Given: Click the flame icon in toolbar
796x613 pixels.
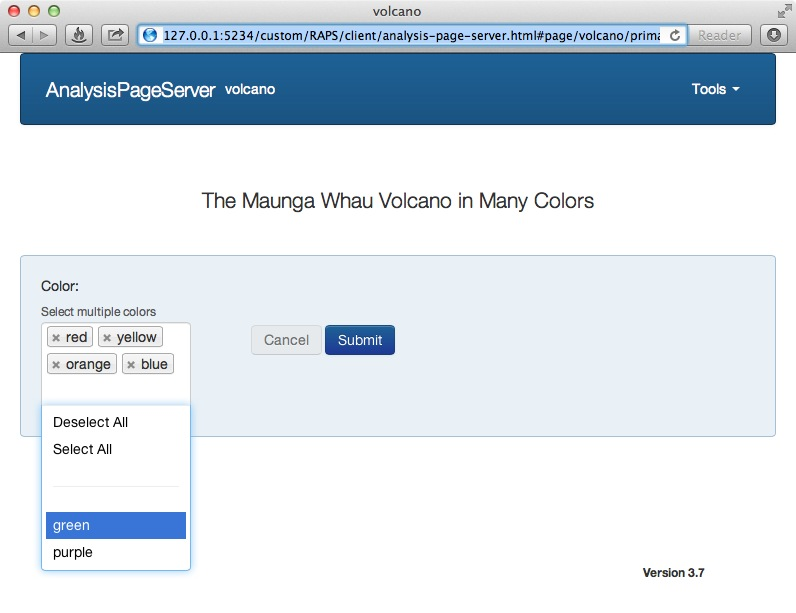Looking at the screenshot, I should [79, 35].
